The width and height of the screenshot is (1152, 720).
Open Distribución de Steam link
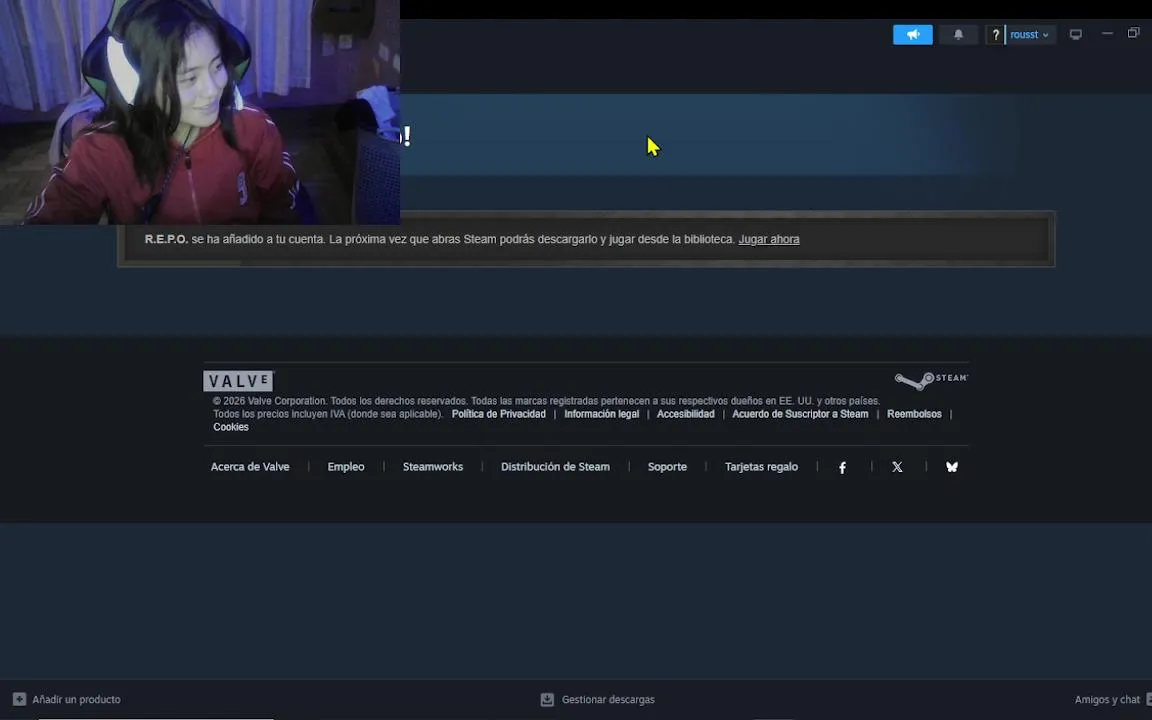click(x=555, y=467)
